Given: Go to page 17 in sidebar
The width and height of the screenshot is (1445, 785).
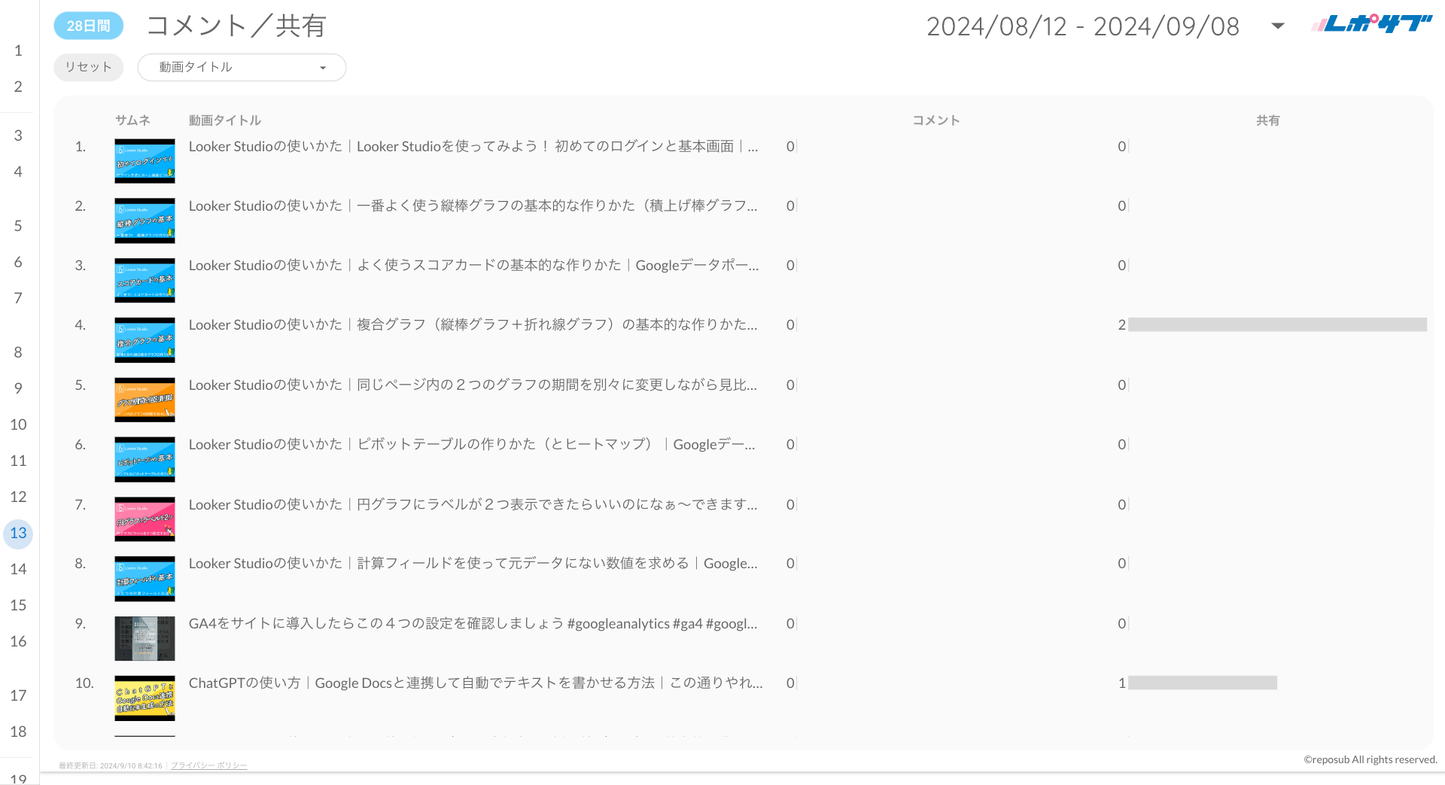Looking at the screenshot, I should point(18,695).
